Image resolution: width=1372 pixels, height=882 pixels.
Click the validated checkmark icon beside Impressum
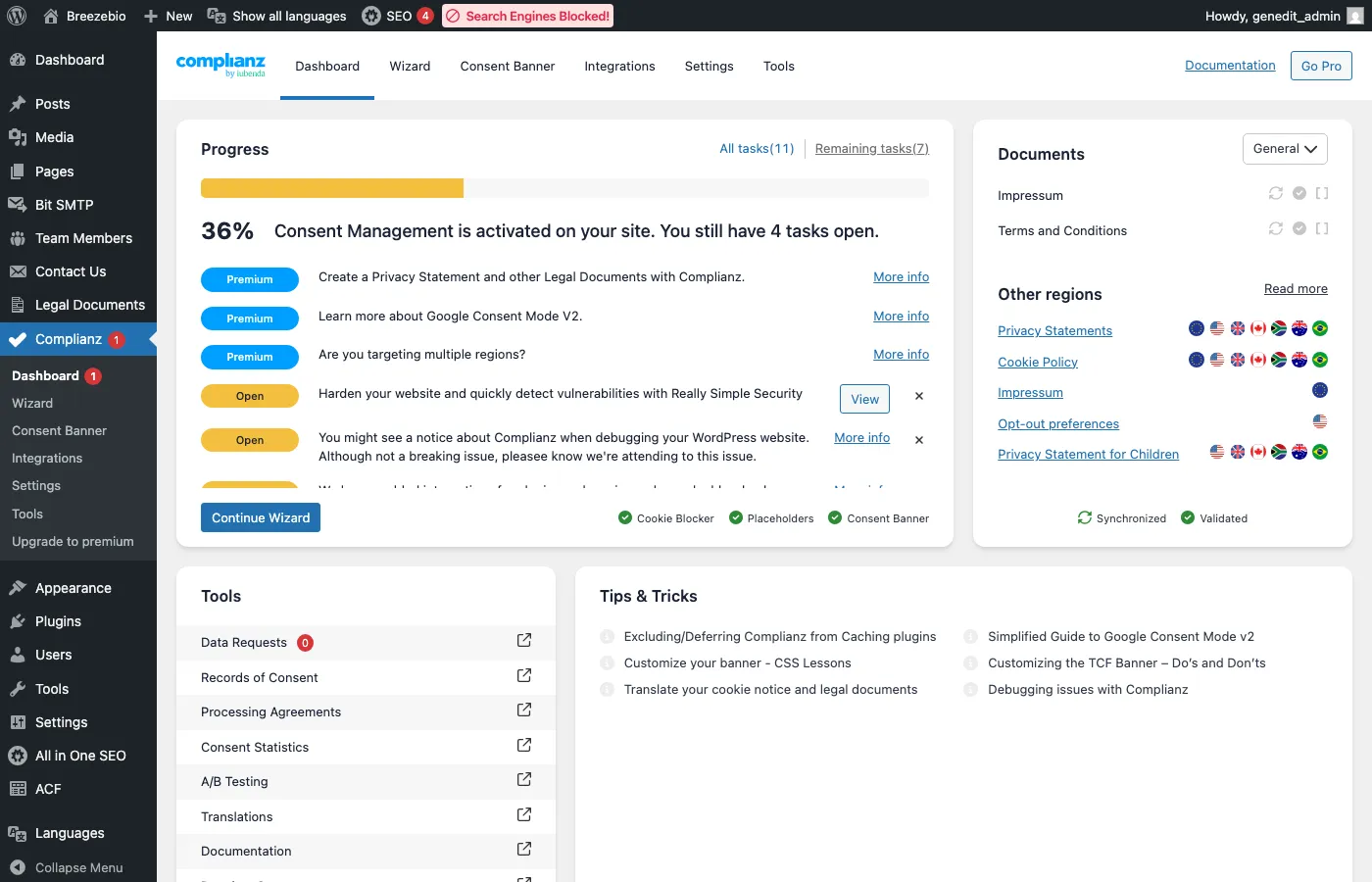(x=1298, y=194)
